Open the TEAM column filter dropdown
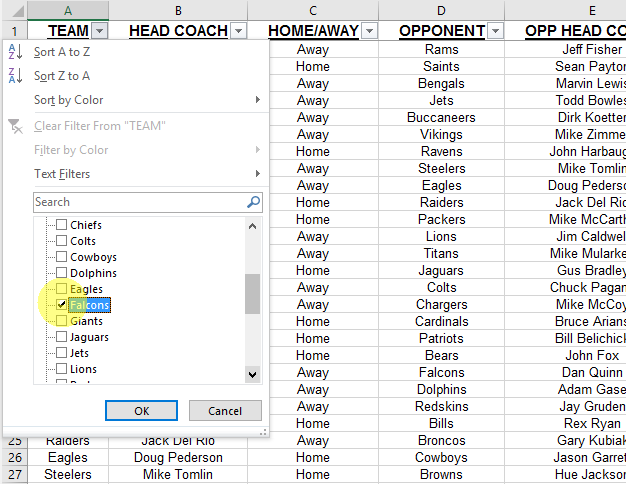This screenshot has width=626, height=484. click(x=99, y=31)
